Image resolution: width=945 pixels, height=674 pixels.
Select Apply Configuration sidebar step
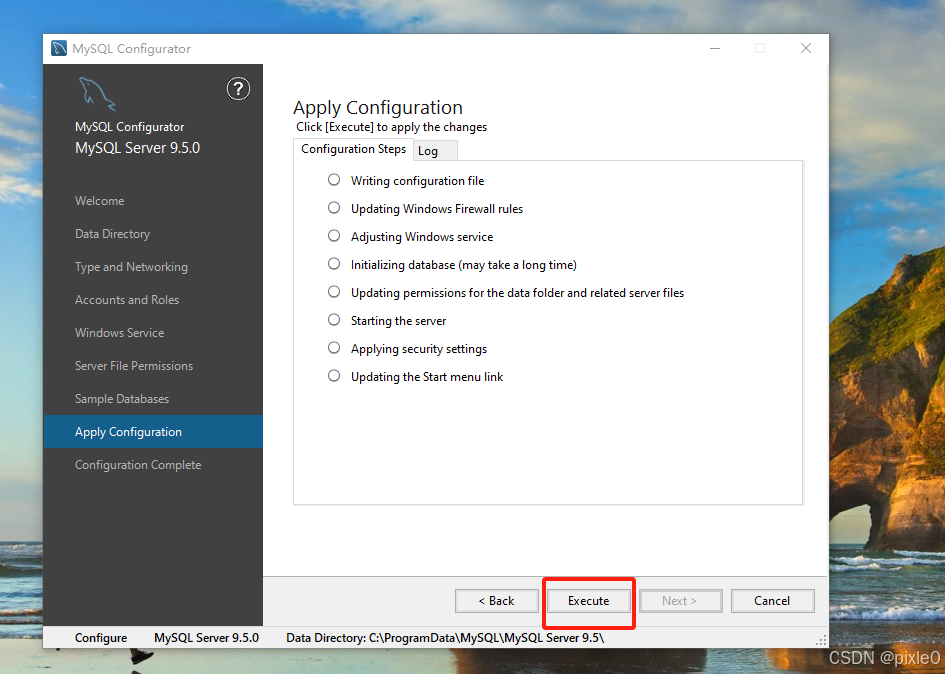[x=153, y=432]
